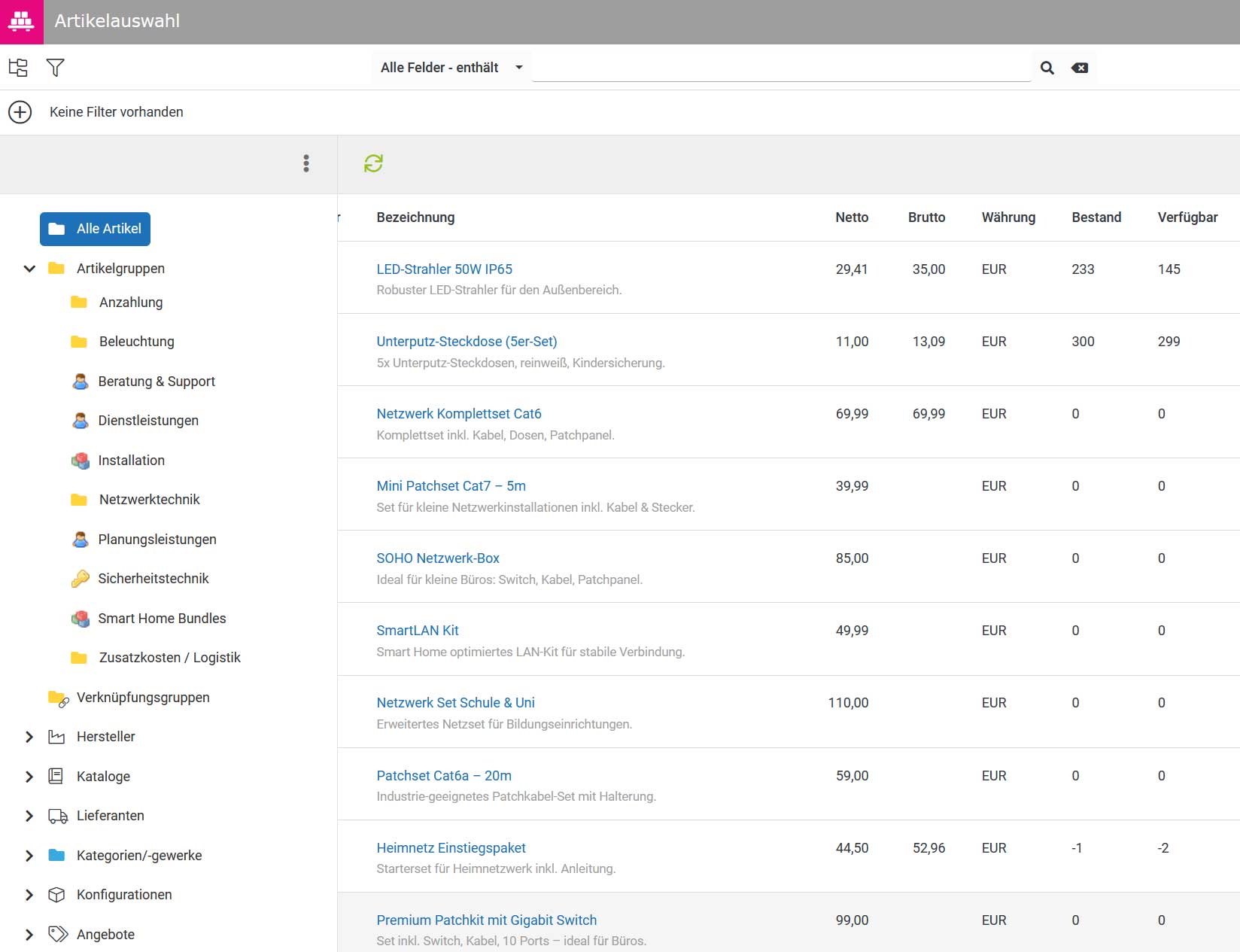Open Zusatzkosten / Logistik folder
Screen dimensions: 1240x952
click(x=169, y=658)
